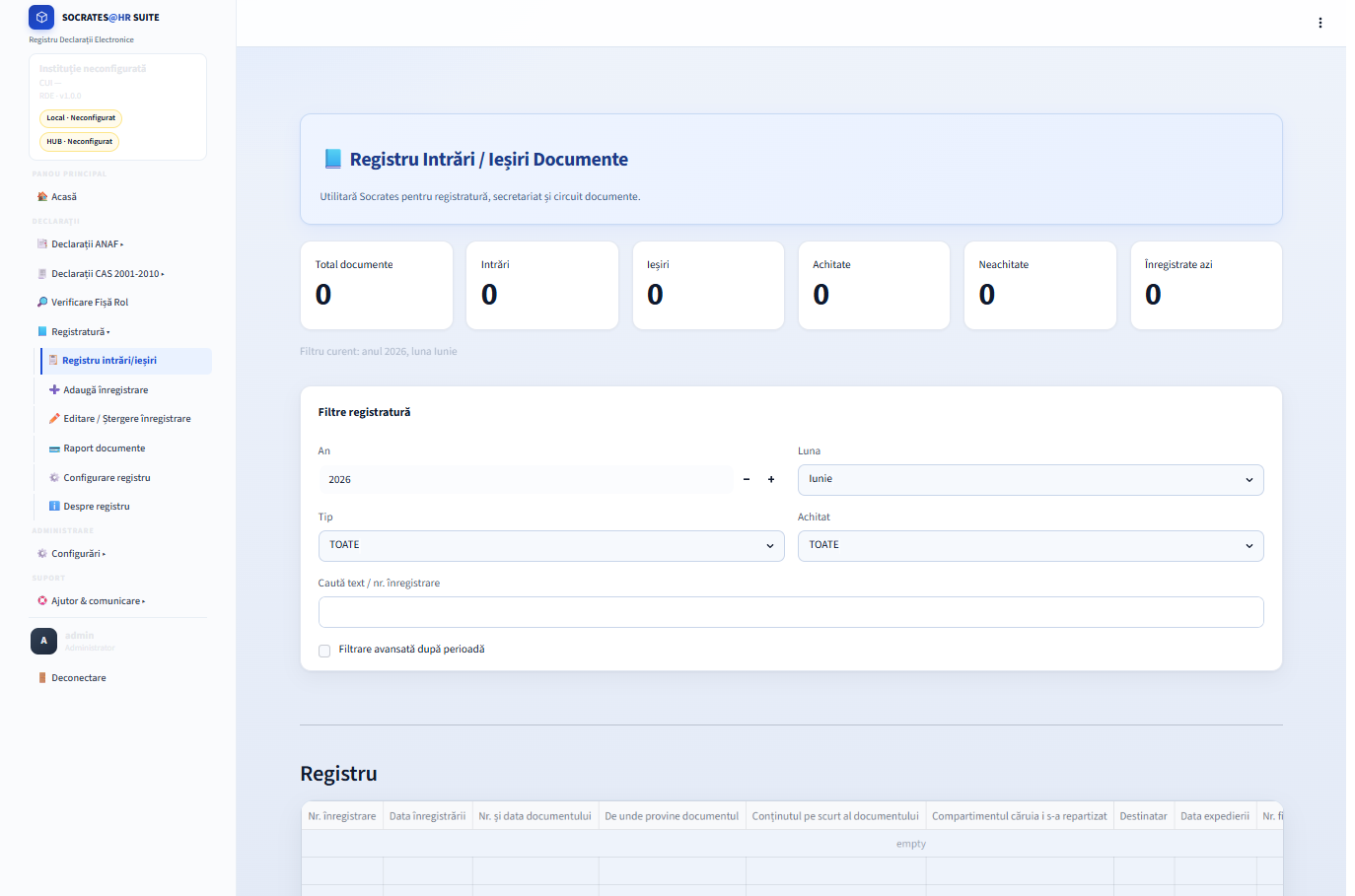Open the Luna dropdown showing Iunie
The height and width of the screenshot is (896, 1355).
point(1031,480)
